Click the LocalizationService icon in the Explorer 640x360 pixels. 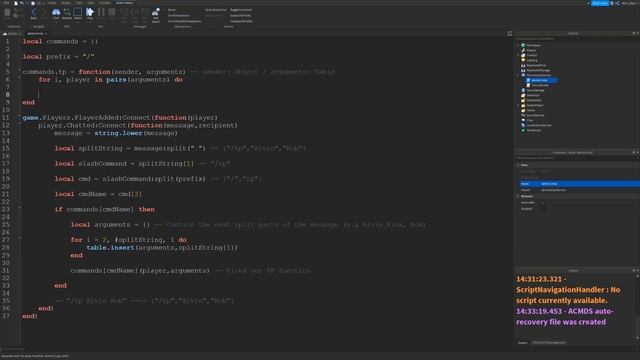click(523, 125)
